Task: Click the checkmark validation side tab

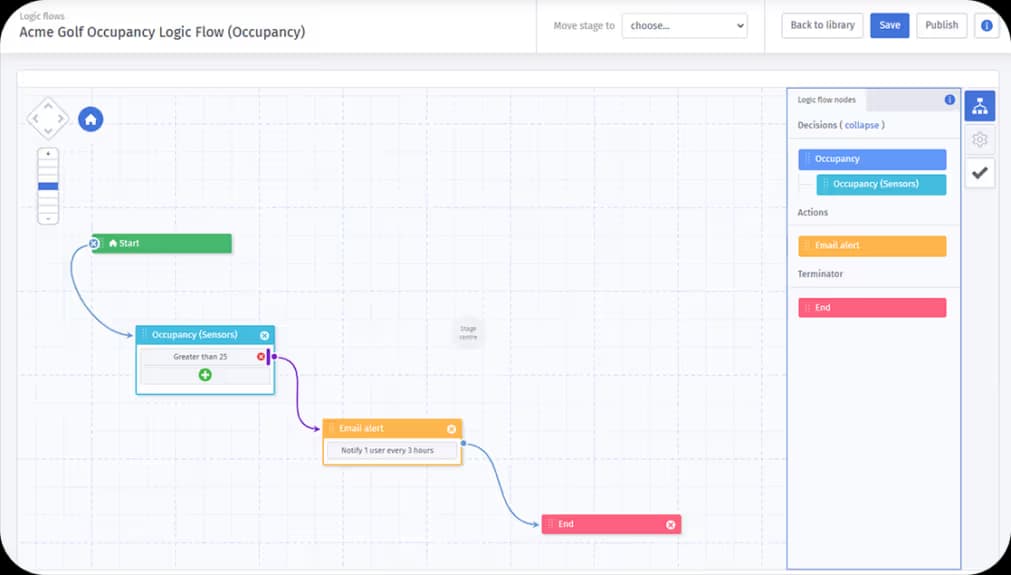Action: (979, 173)
